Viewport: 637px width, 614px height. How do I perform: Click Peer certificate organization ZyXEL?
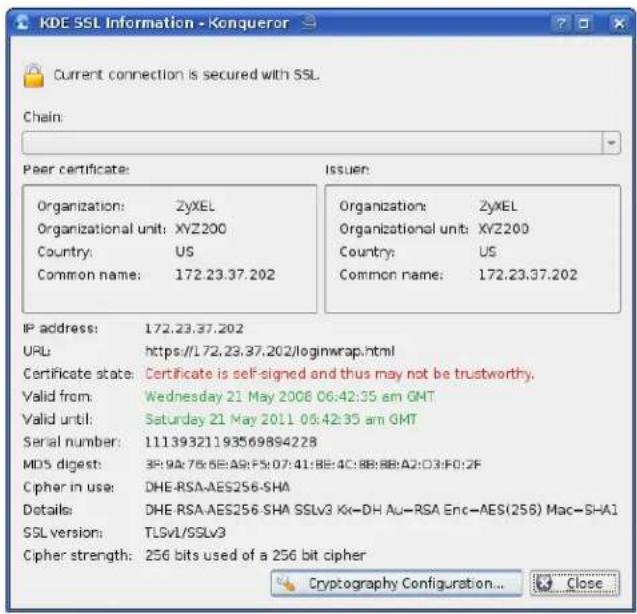point(195,206)
